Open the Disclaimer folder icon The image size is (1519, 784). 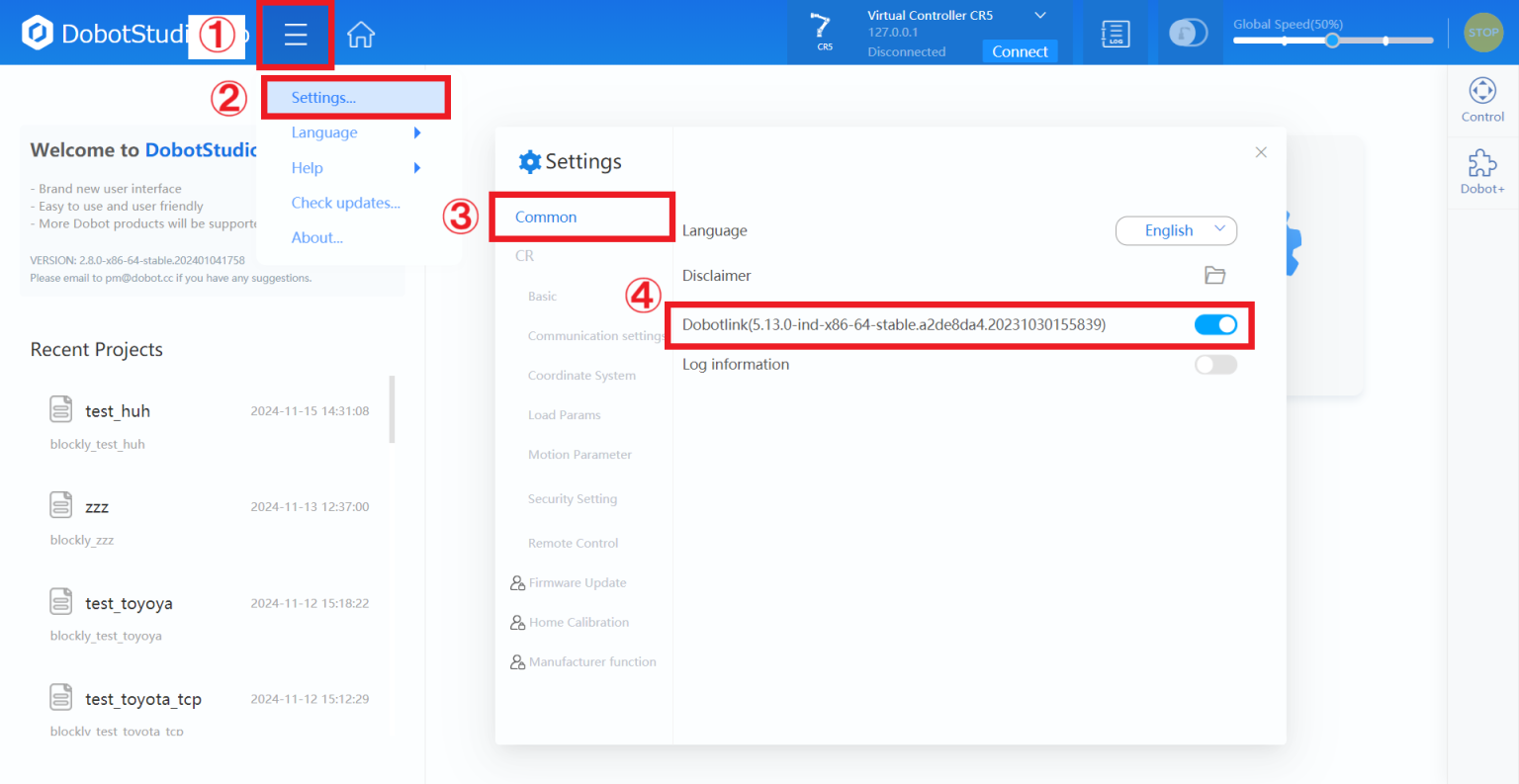(x=1215, y=276)
